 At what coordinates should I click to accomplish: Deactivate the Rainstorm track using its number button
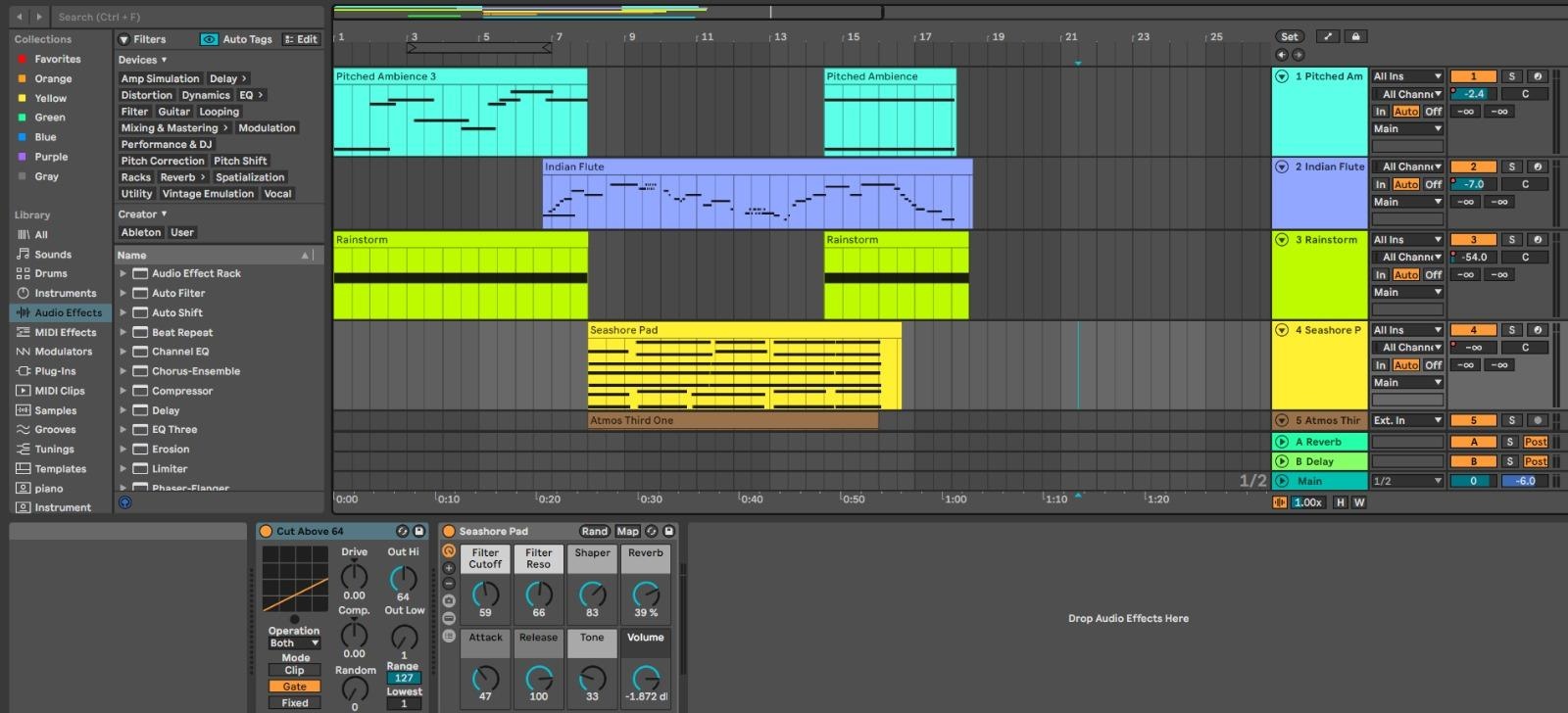[1472, 240]
